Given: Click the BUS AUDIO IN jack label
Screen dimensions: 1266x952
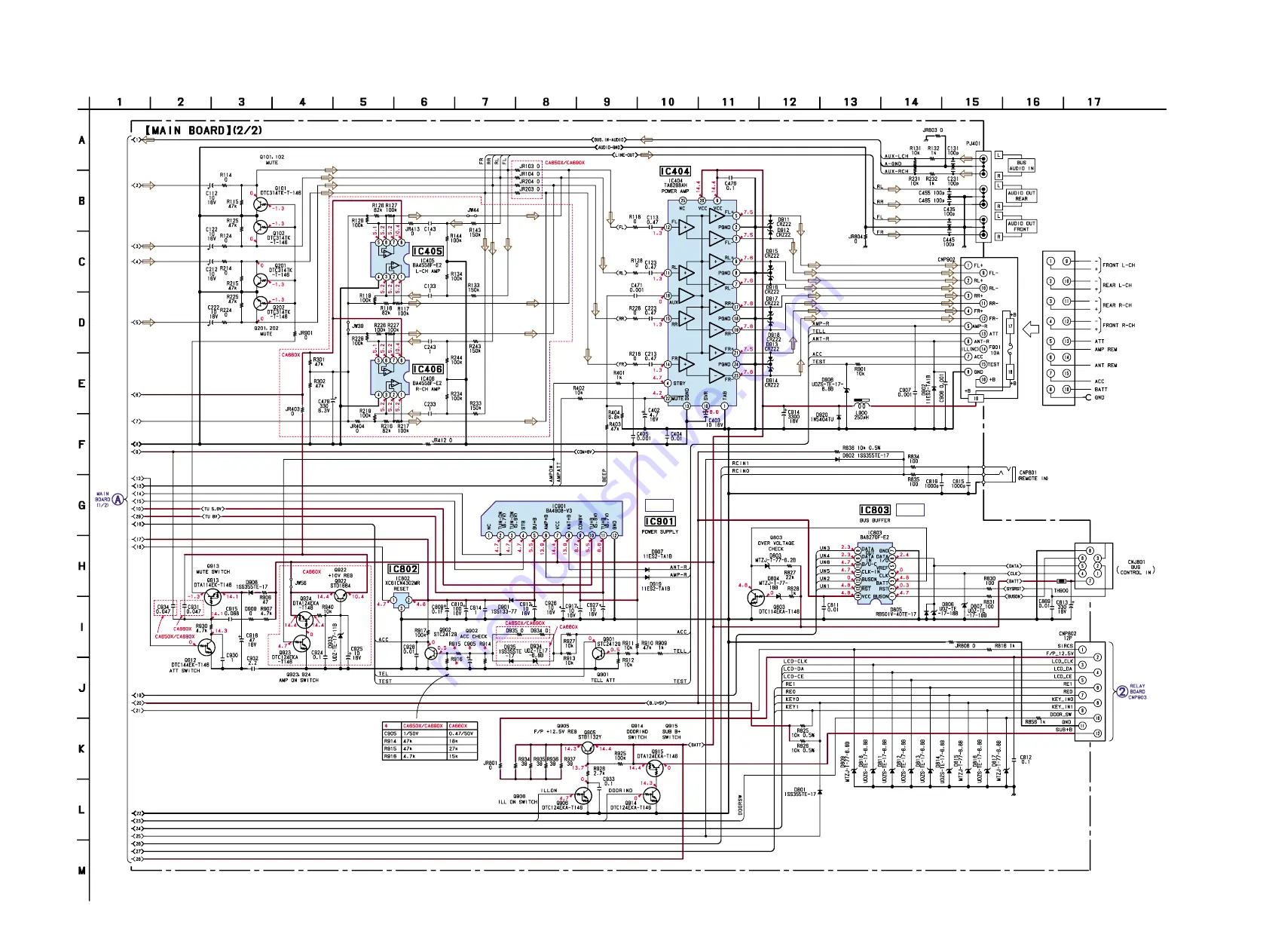Looking at the screenshot, I should (x=1022, y=166).
